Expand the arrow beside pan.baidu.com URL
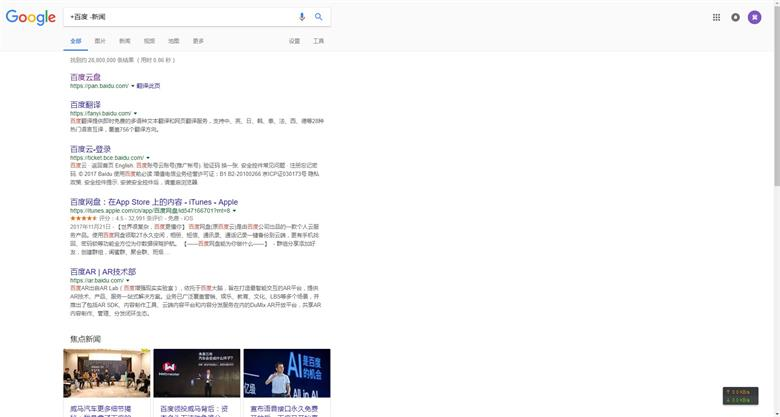This screenshot has height=417, width=780. (x=132, y=86)
